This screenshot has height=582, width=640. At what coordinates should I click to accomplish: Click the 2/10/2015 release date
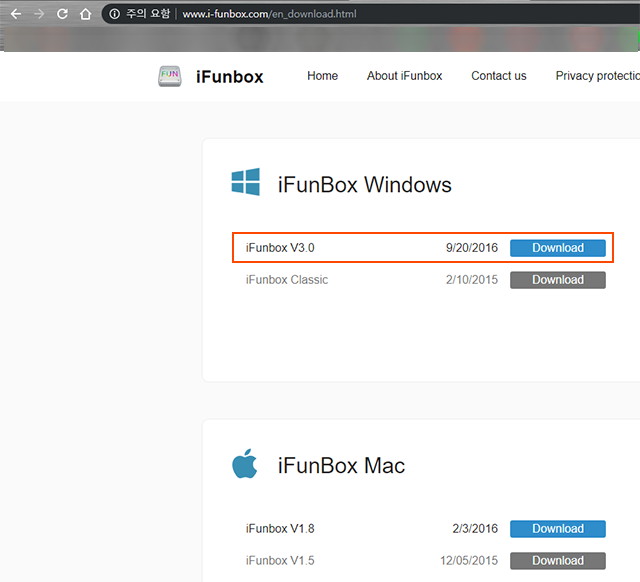(x=472, y=280)
